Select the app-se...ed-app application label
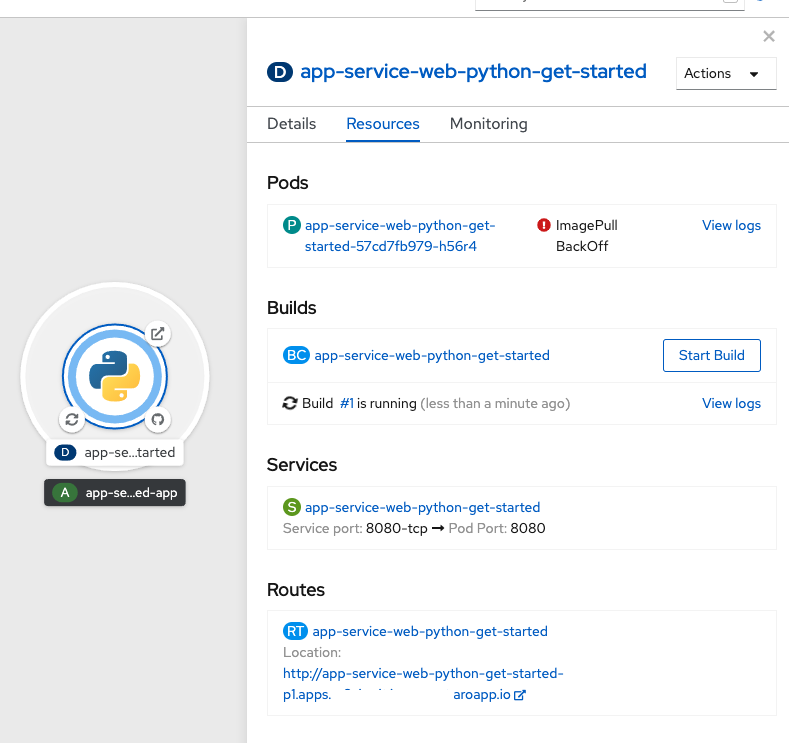Screen dimensions: 789x743 tap(115, 492)
